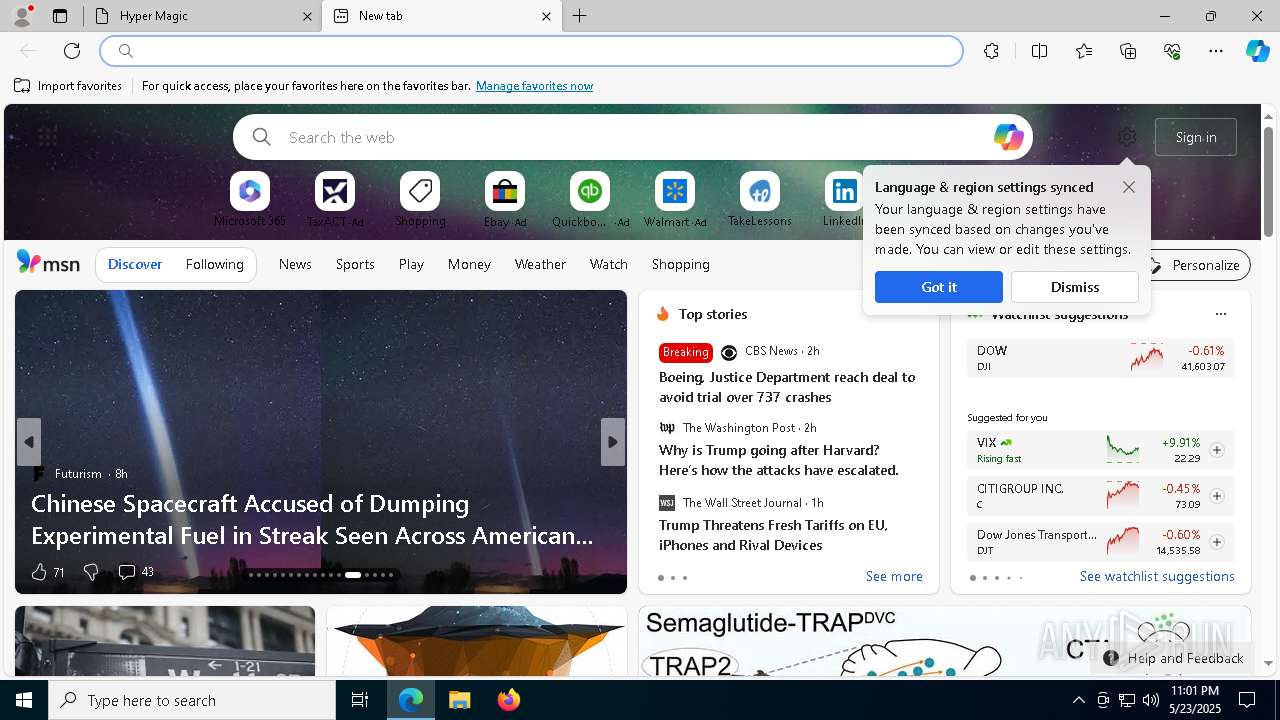Click Copilot icon in web search box
This screenshot has width=1280, height=720.
(1008, 137)
